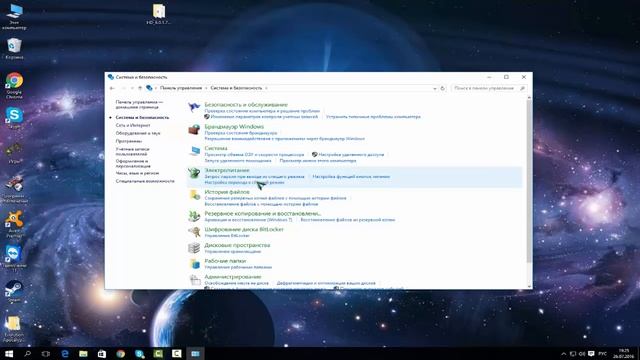
Task: Open the TeamViewer desktop shortcut
Action: point(14,258)
